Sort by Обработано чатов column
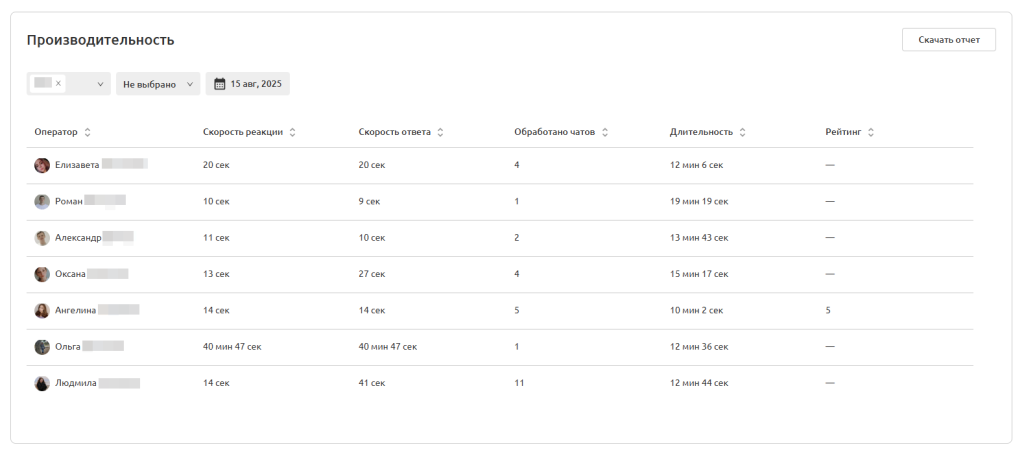 605,132
